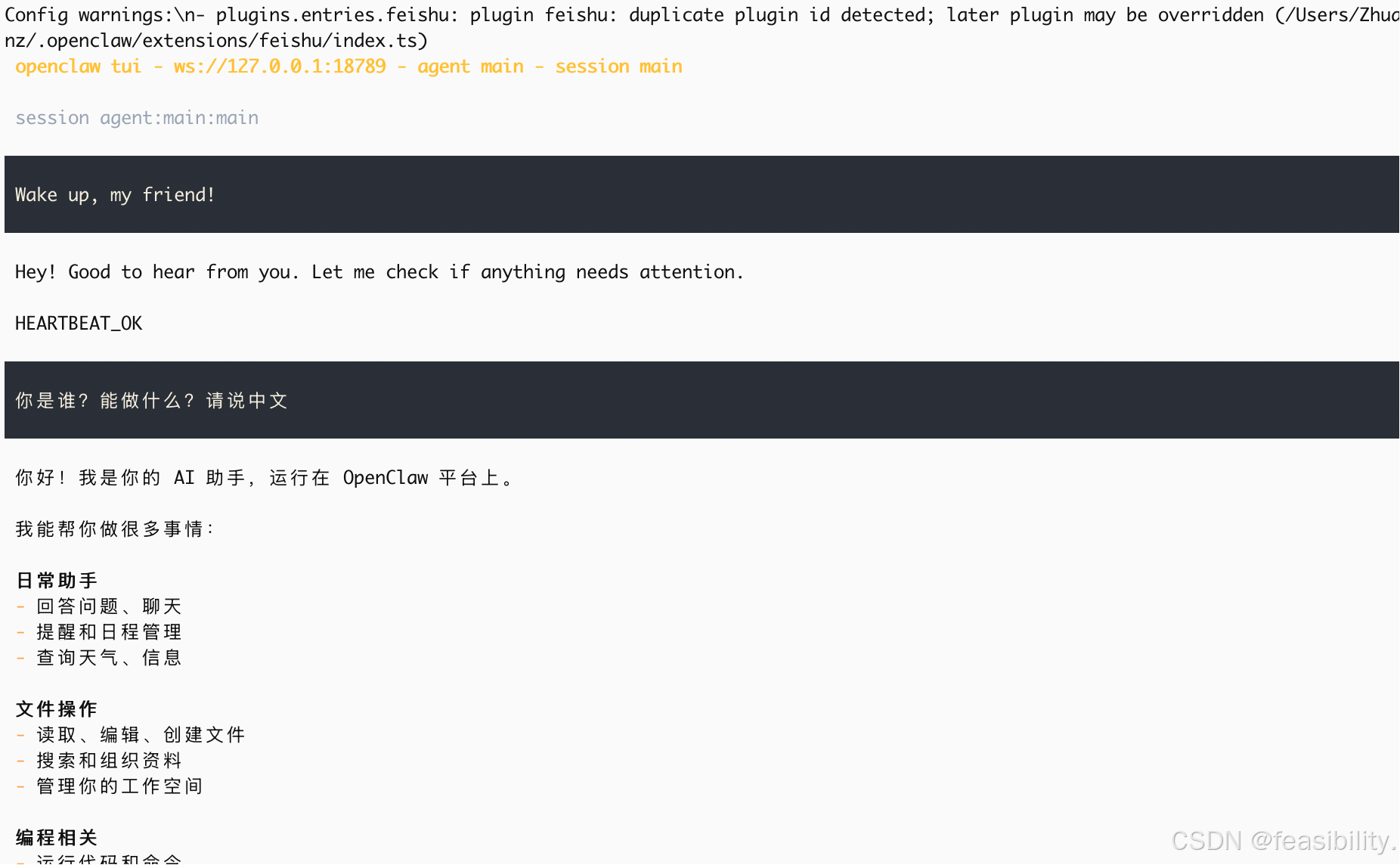
Task: Select the "读取、编辑、创建文件" list item
Action: pyautogui.click(x=141, y=735)
